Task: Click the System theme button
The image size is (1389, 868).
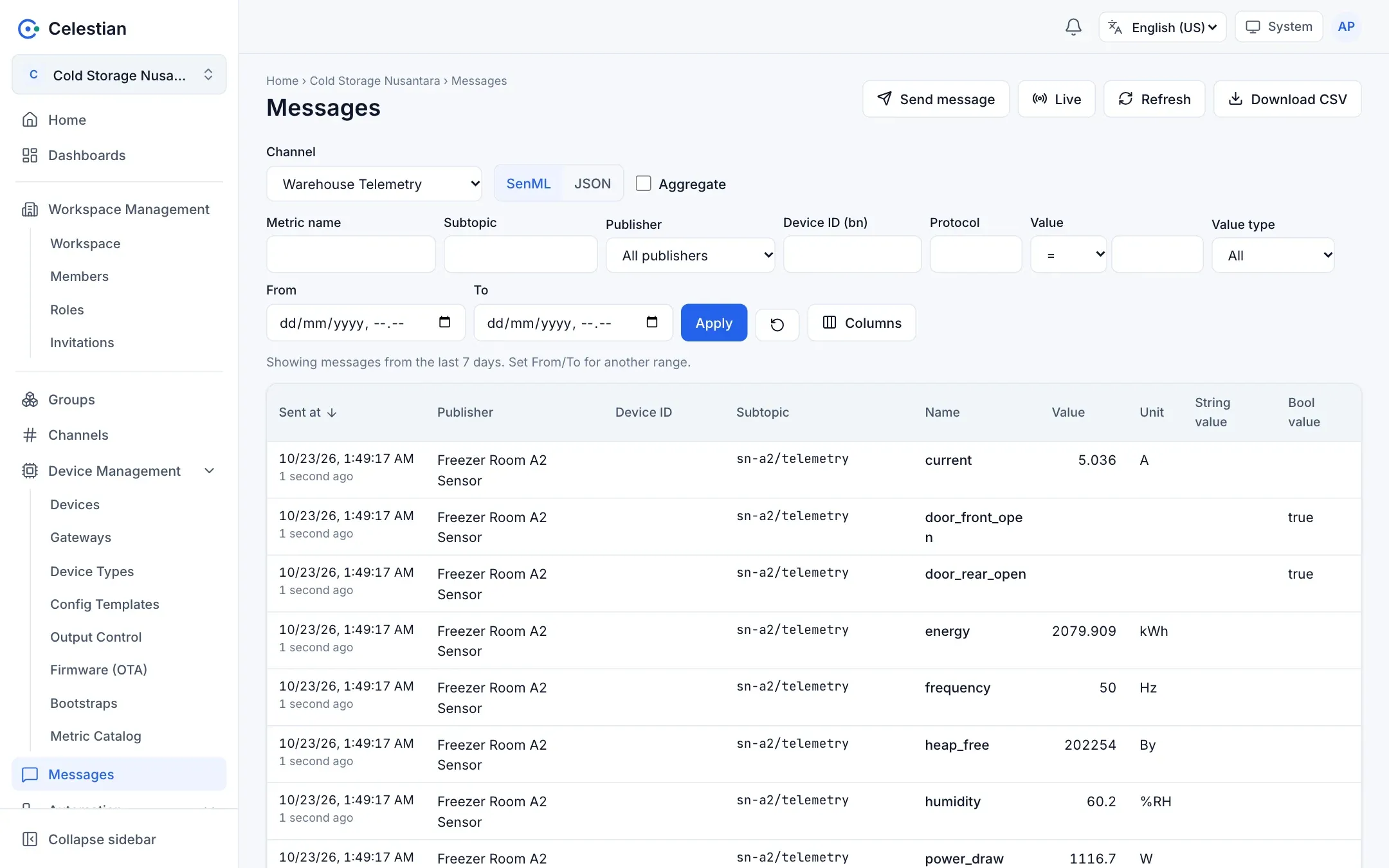Action: point(1278,26)
